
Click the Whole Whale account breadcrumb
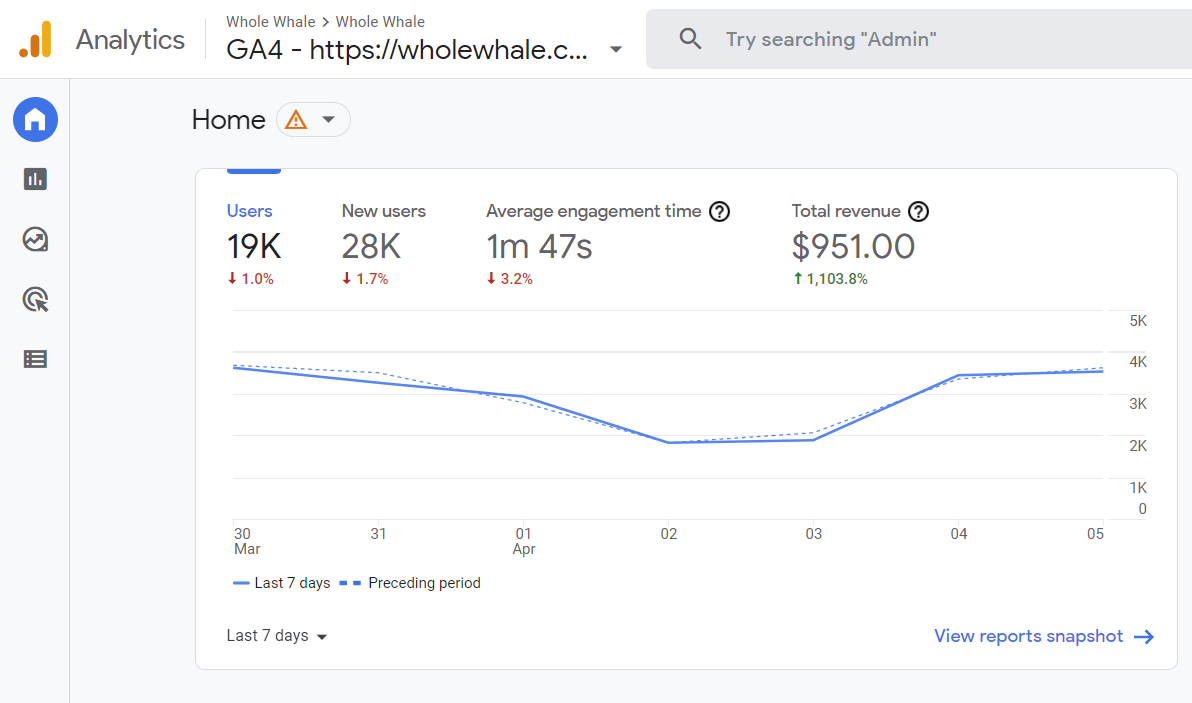(271, 22)
